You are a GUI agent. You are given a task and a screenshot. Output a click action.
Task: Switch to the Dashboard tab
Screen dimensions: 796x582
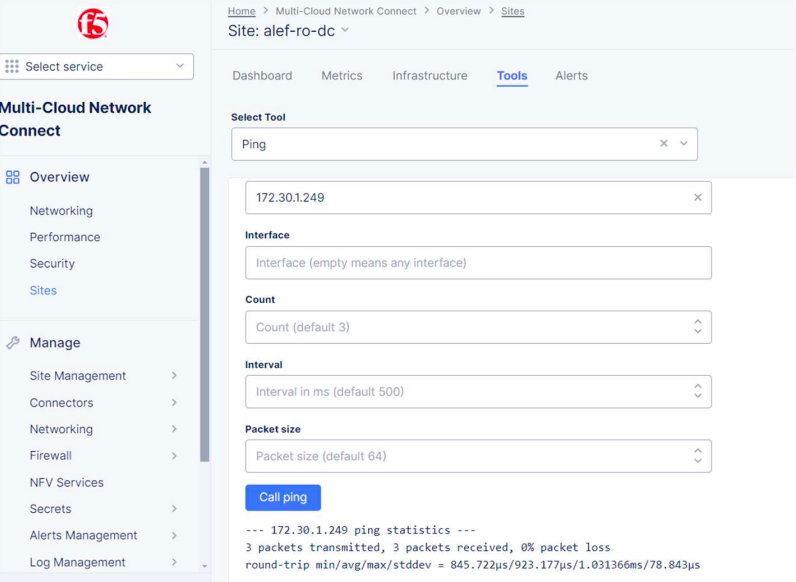[262, 76]
